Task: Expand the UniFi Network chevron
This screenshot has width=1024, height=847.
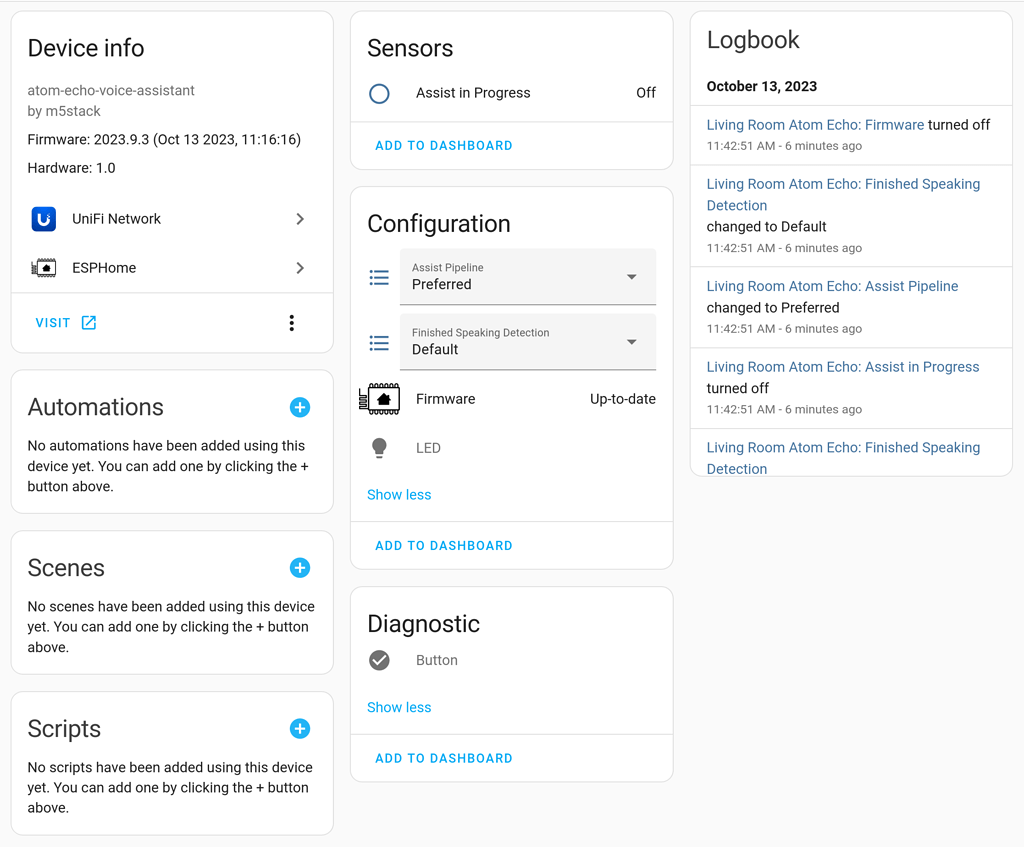Action: pos(299,218)
